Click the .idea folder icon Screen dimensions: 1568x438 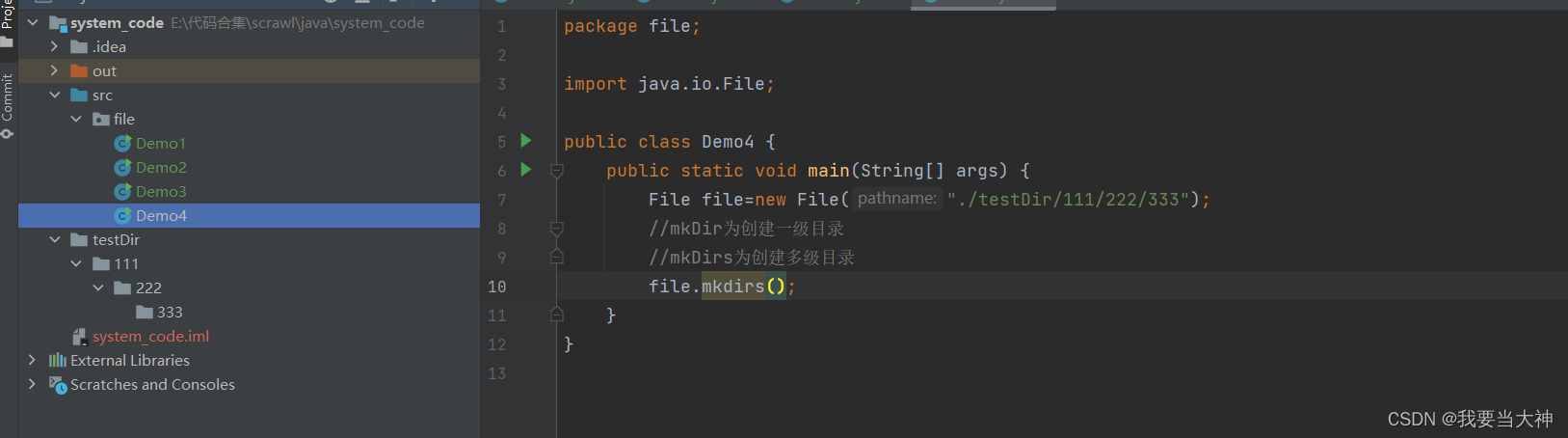(x=80, y=46)
